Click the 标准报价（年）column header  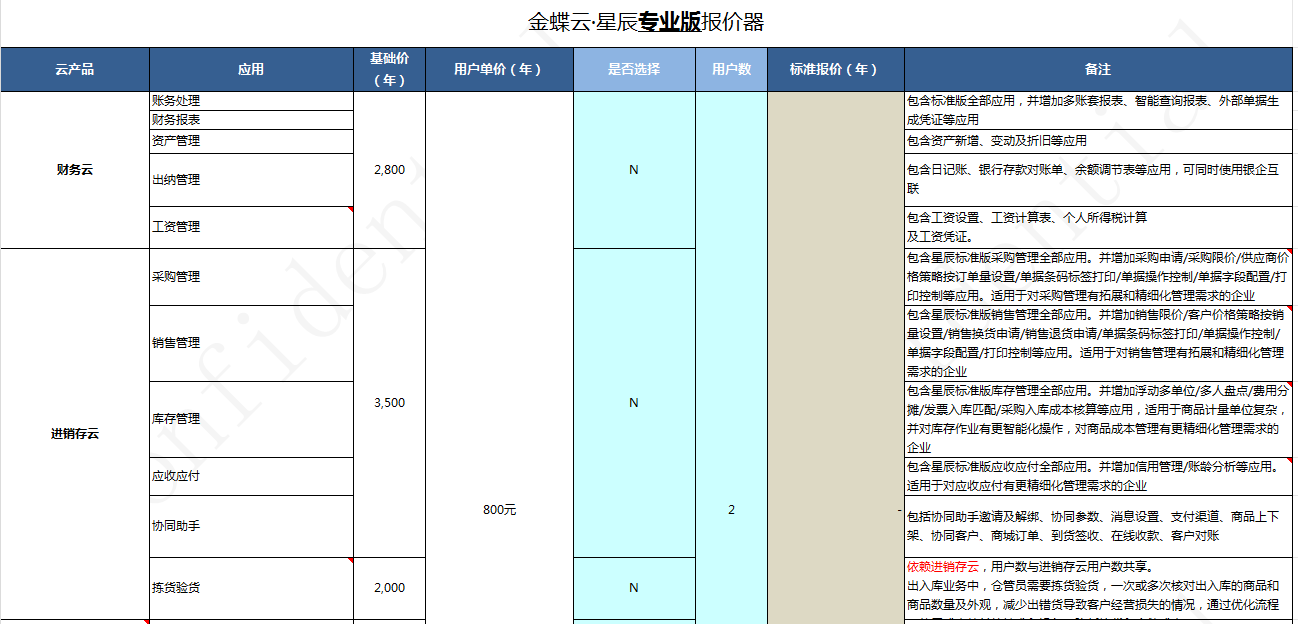833,69
